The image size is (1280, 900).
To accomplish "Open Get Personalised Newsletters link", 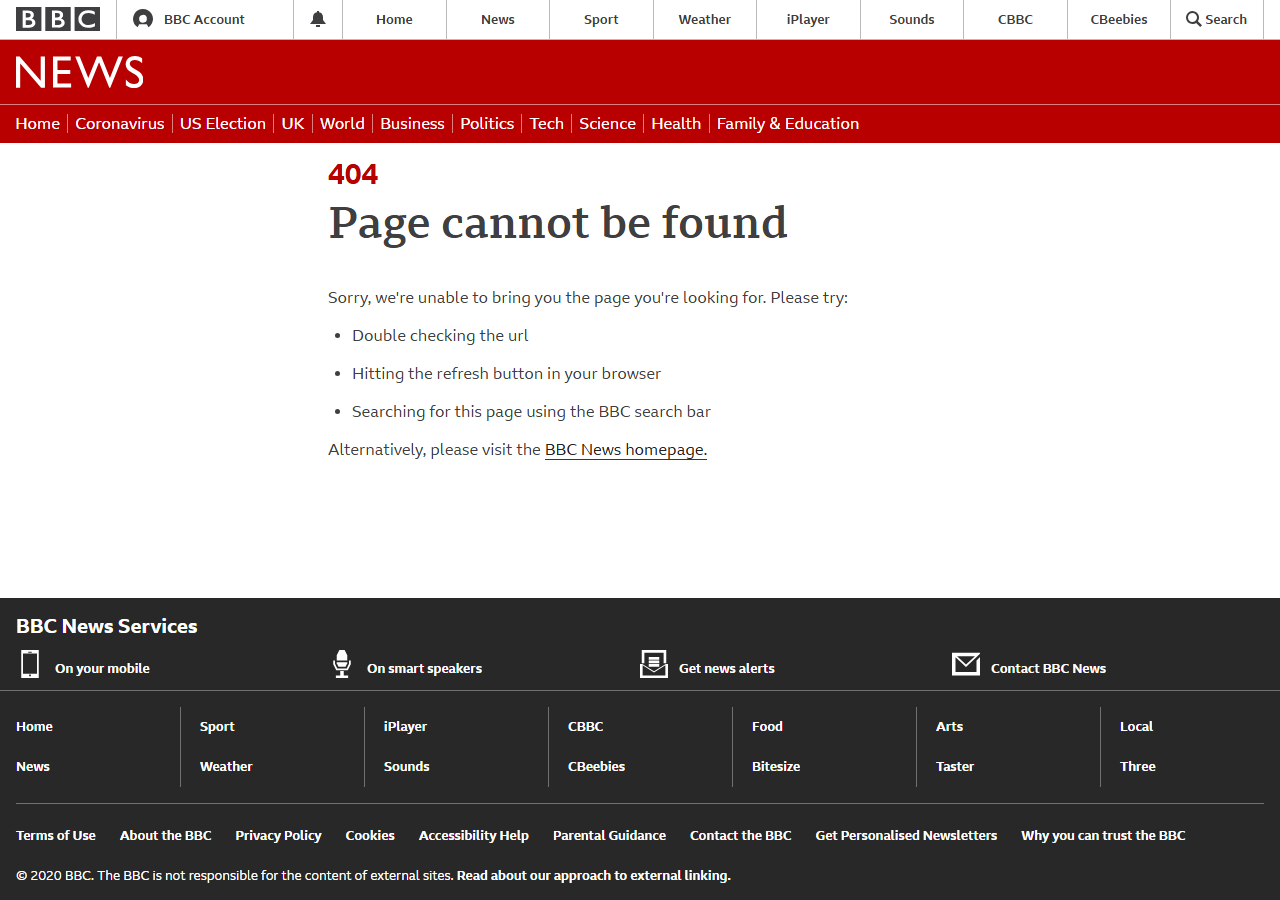I will click(x=906, y=835).
